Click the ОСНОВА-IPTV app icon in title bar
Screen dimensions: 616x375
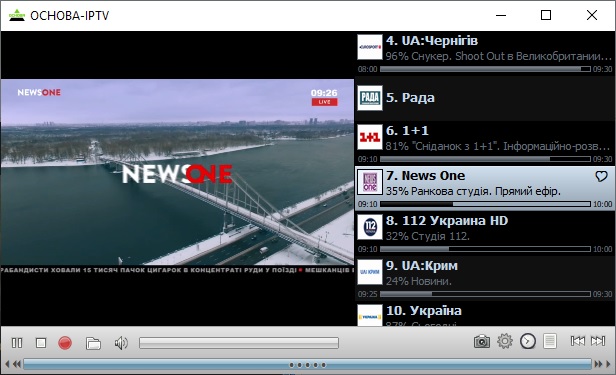[x=17, y=15]
